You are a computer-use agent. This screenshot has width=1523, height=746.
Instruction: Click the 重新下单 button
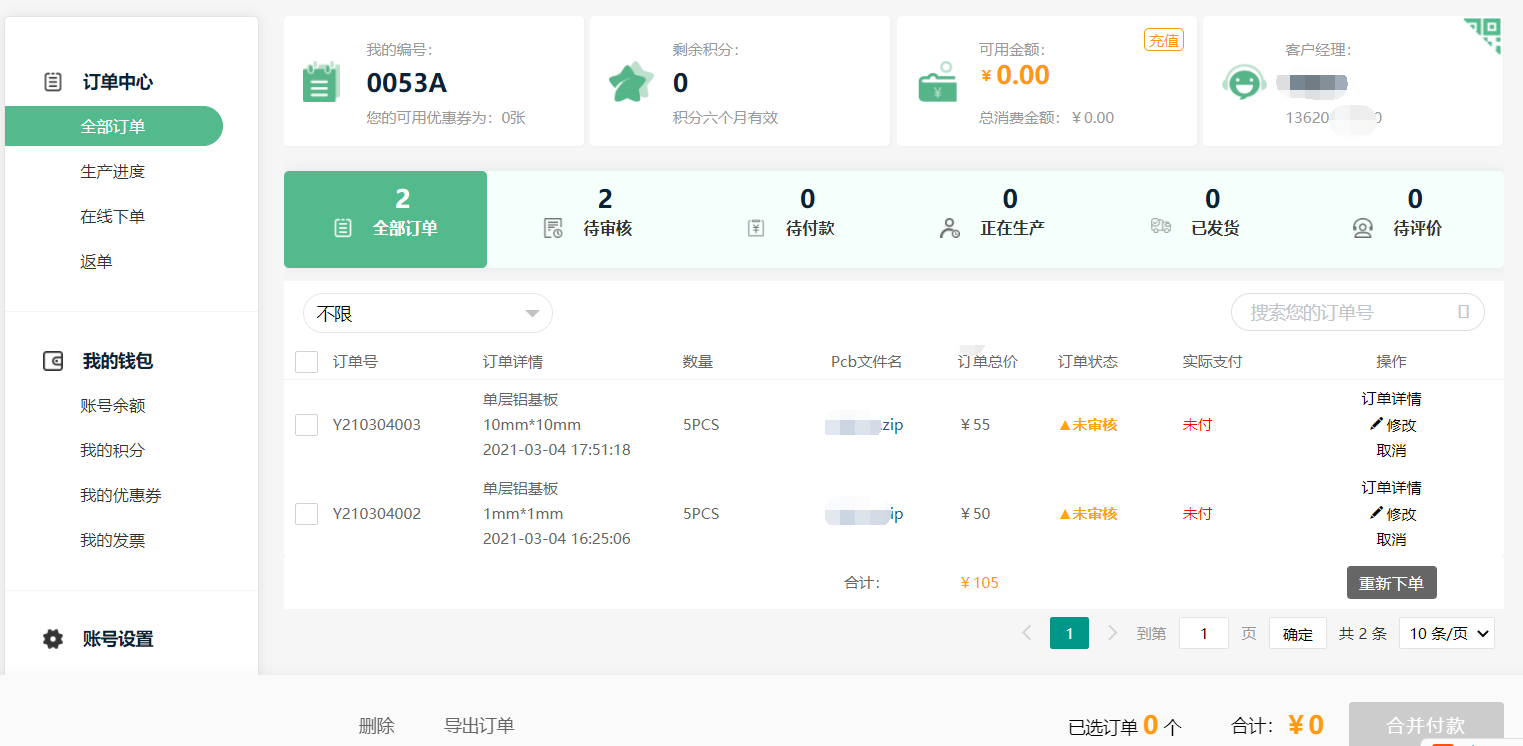click(1391, 582)
